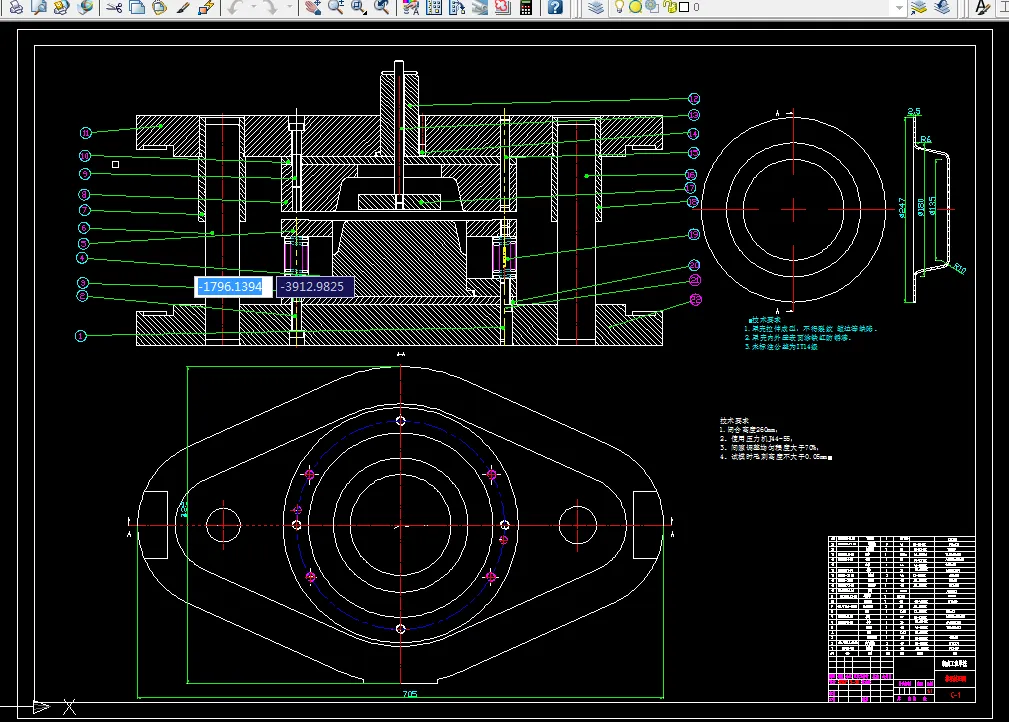This screenshot has width=1009, height=722.
Task: Click the white 技术要求 notes heading
Action: coord(734,420)
